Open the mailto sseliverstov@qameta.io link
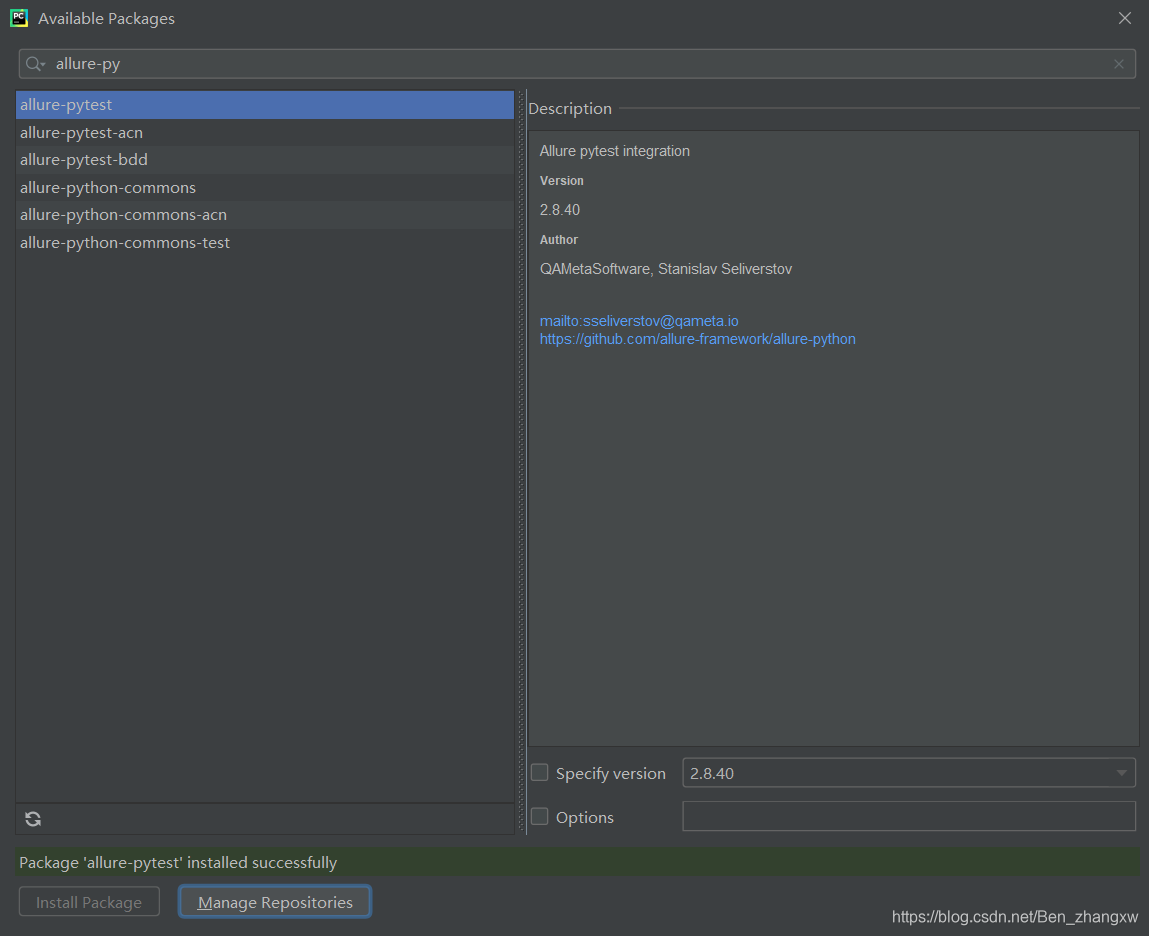1149x936 pixels. (639, 321)
